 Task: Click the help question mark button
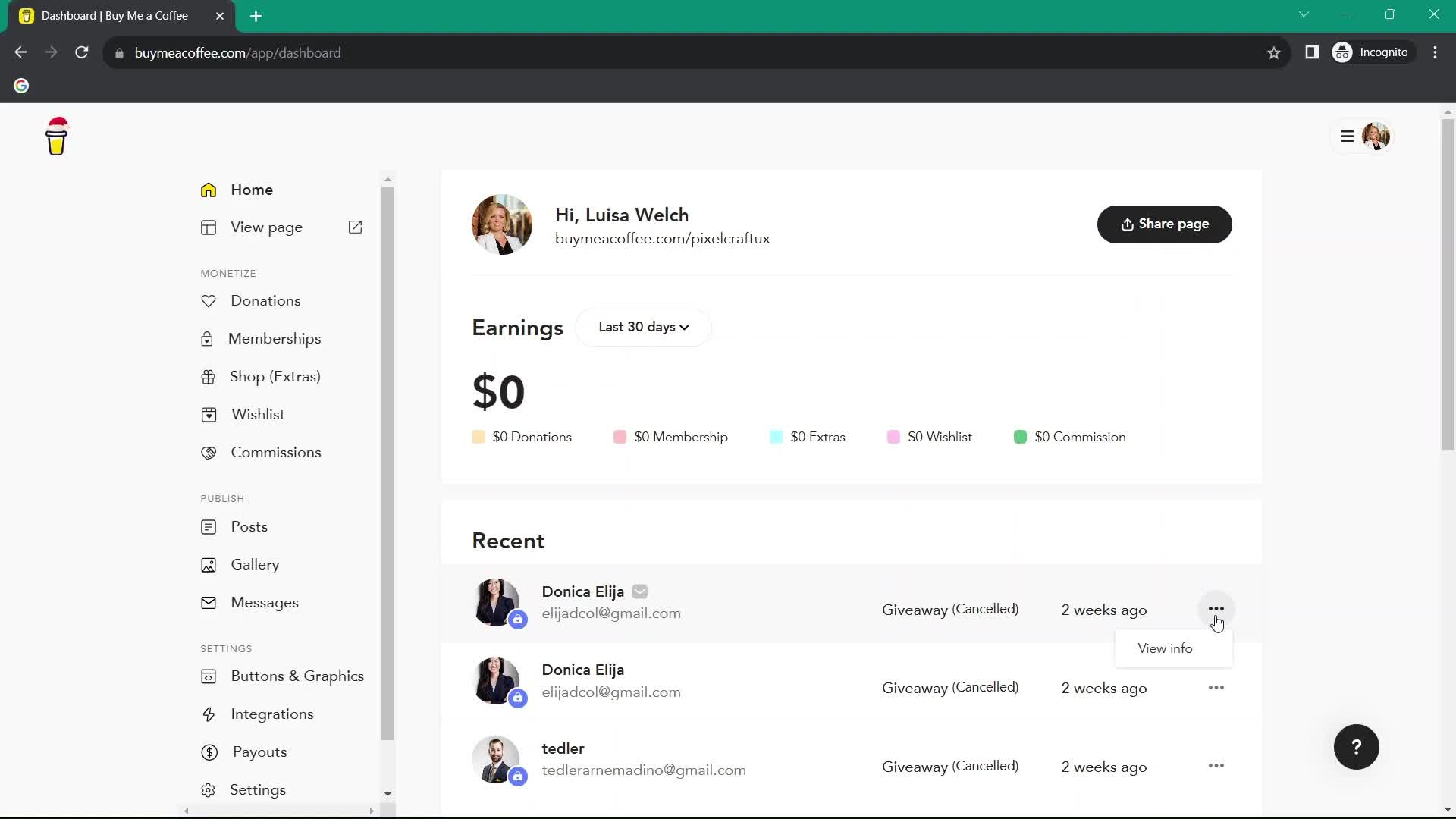(1357, 747)
